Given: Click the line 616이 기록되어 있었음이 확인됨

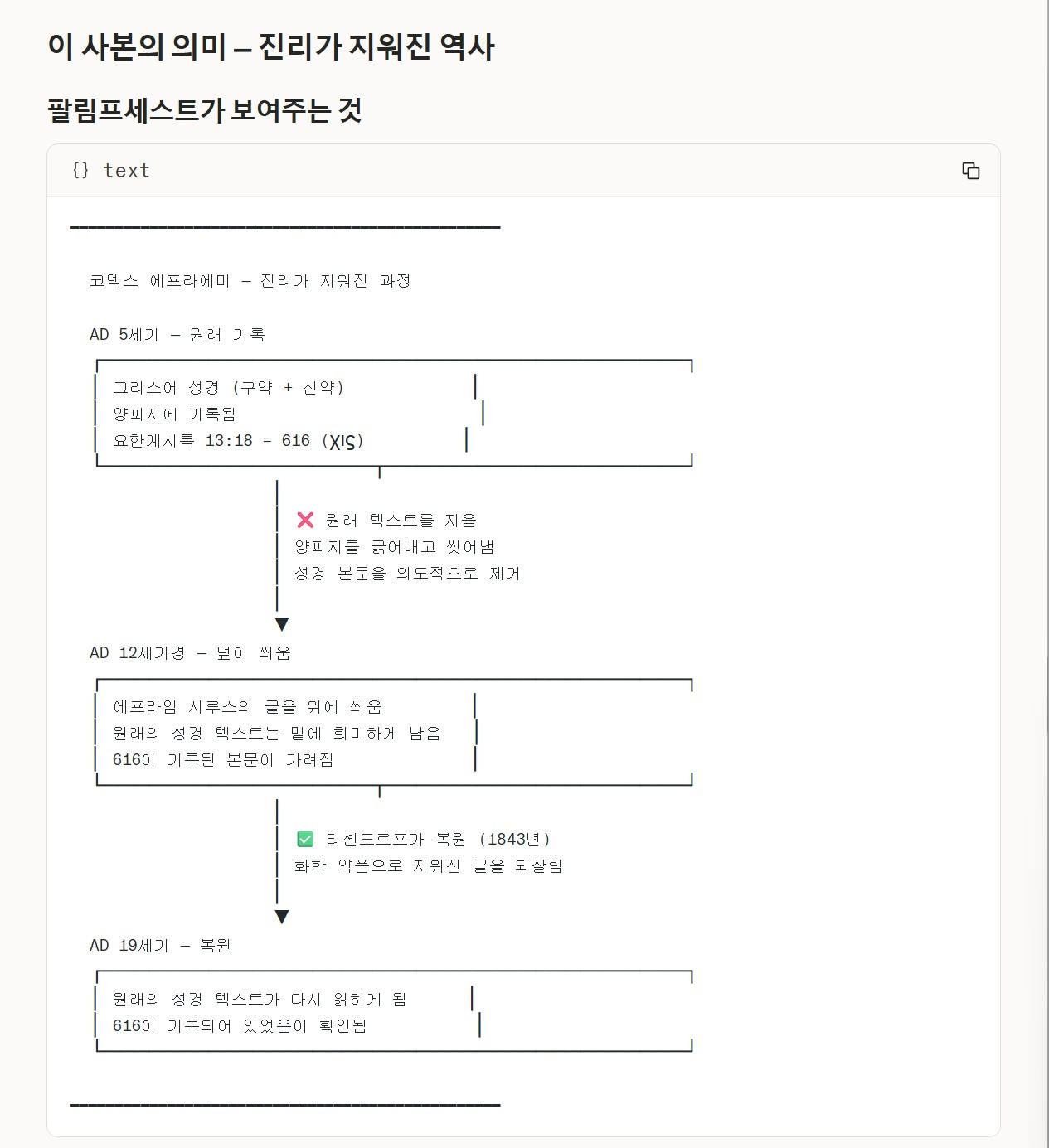Looking at the screenshot, I should [x=239, y=1026].
